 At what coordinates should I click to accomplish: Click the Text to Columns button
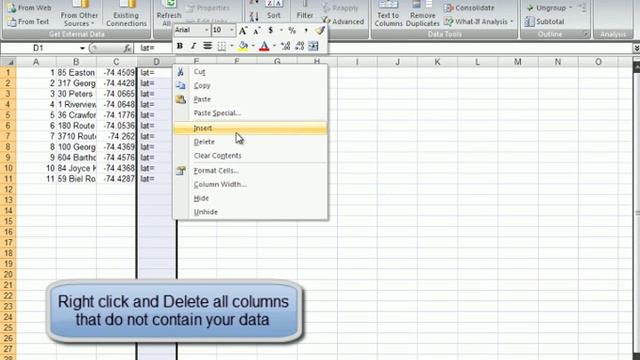coord(388,14)
